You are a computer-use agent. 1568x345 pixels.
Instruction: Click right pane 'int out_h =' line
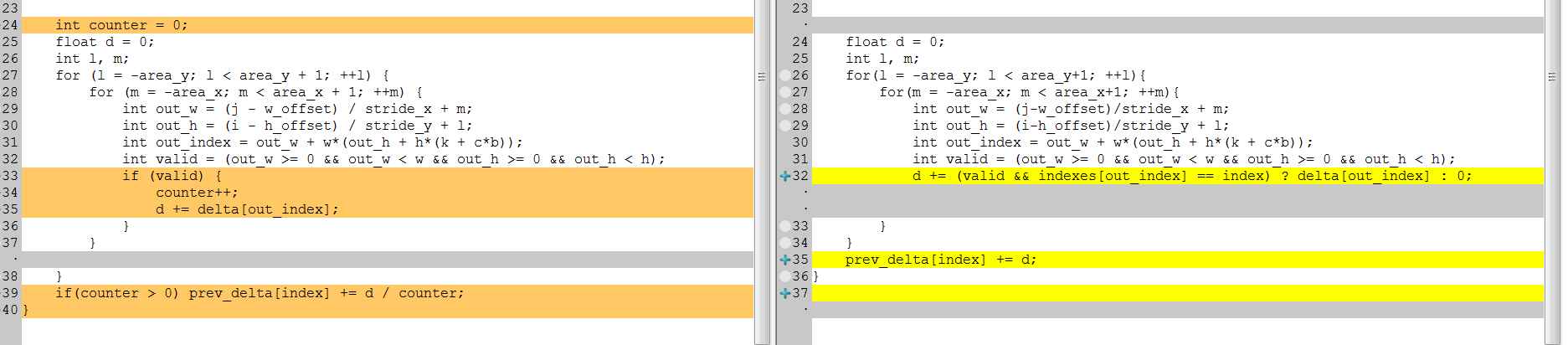(x=1071, y=126)
